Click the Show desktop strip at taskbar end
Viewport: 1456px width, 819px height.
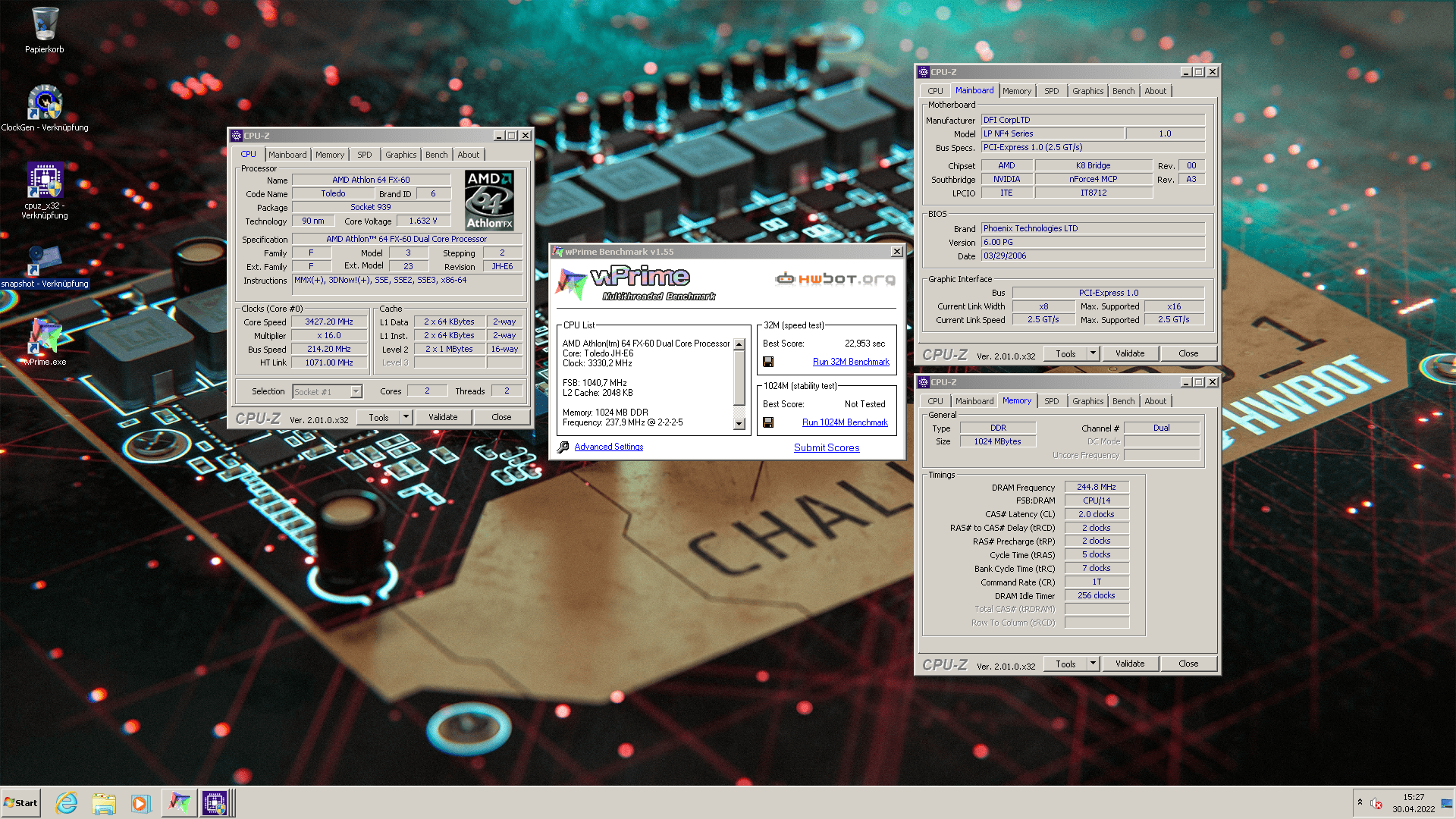coord(1447,803)
